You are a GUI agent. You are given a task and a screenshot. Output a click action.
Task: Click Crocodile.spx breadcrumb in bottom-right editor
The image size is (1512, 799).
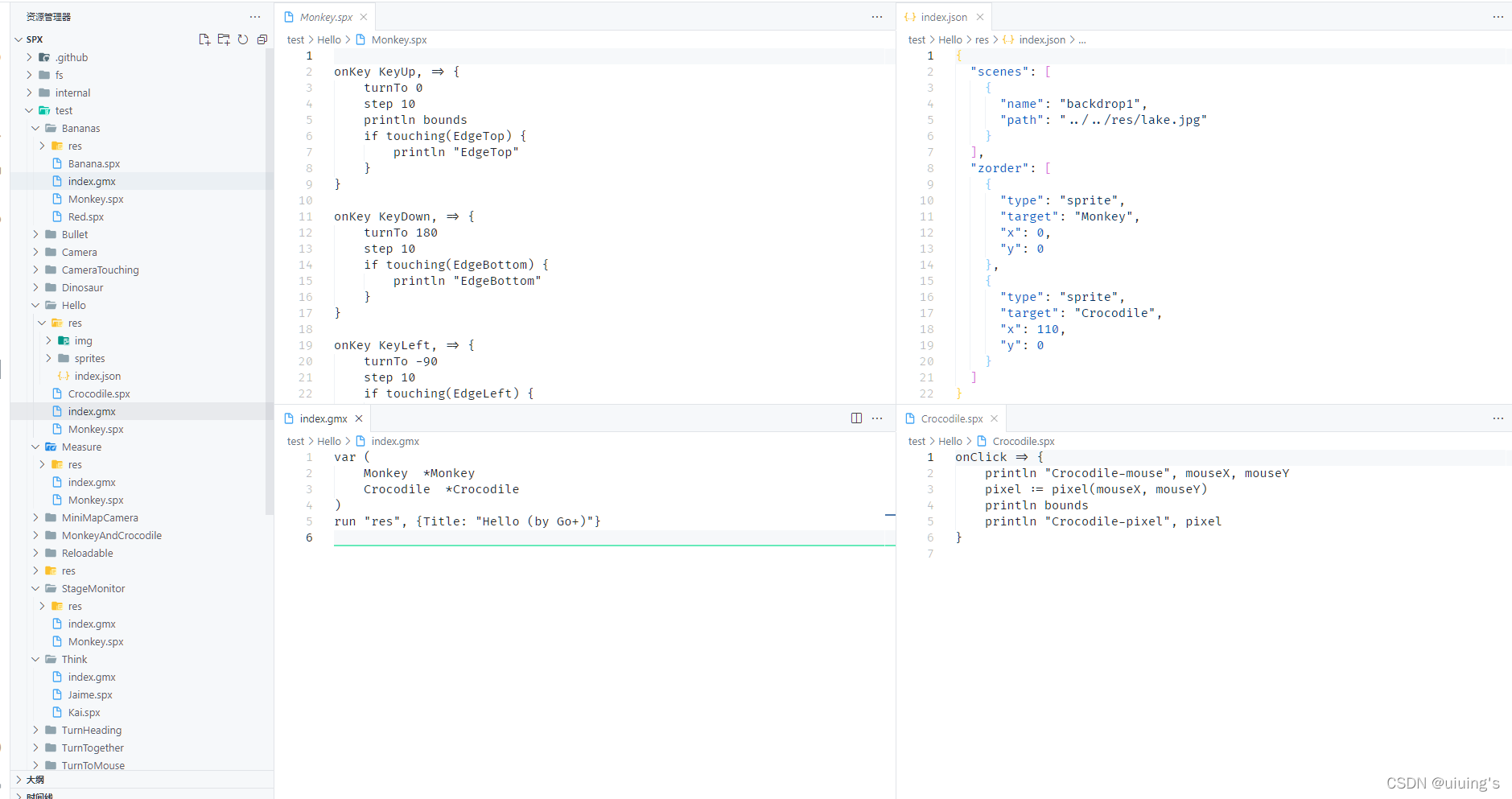1024,441
